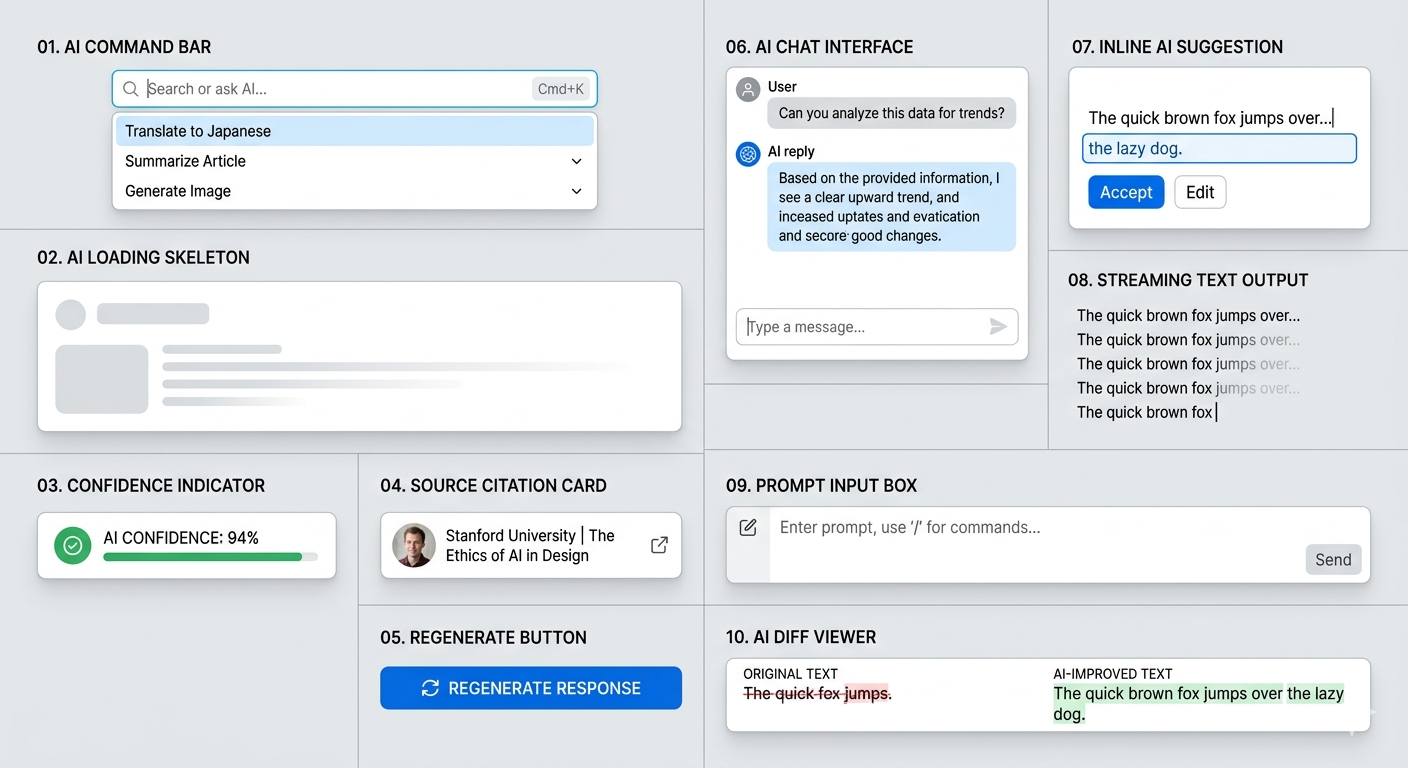Select Translate to Japanese option

coord(354,131)
